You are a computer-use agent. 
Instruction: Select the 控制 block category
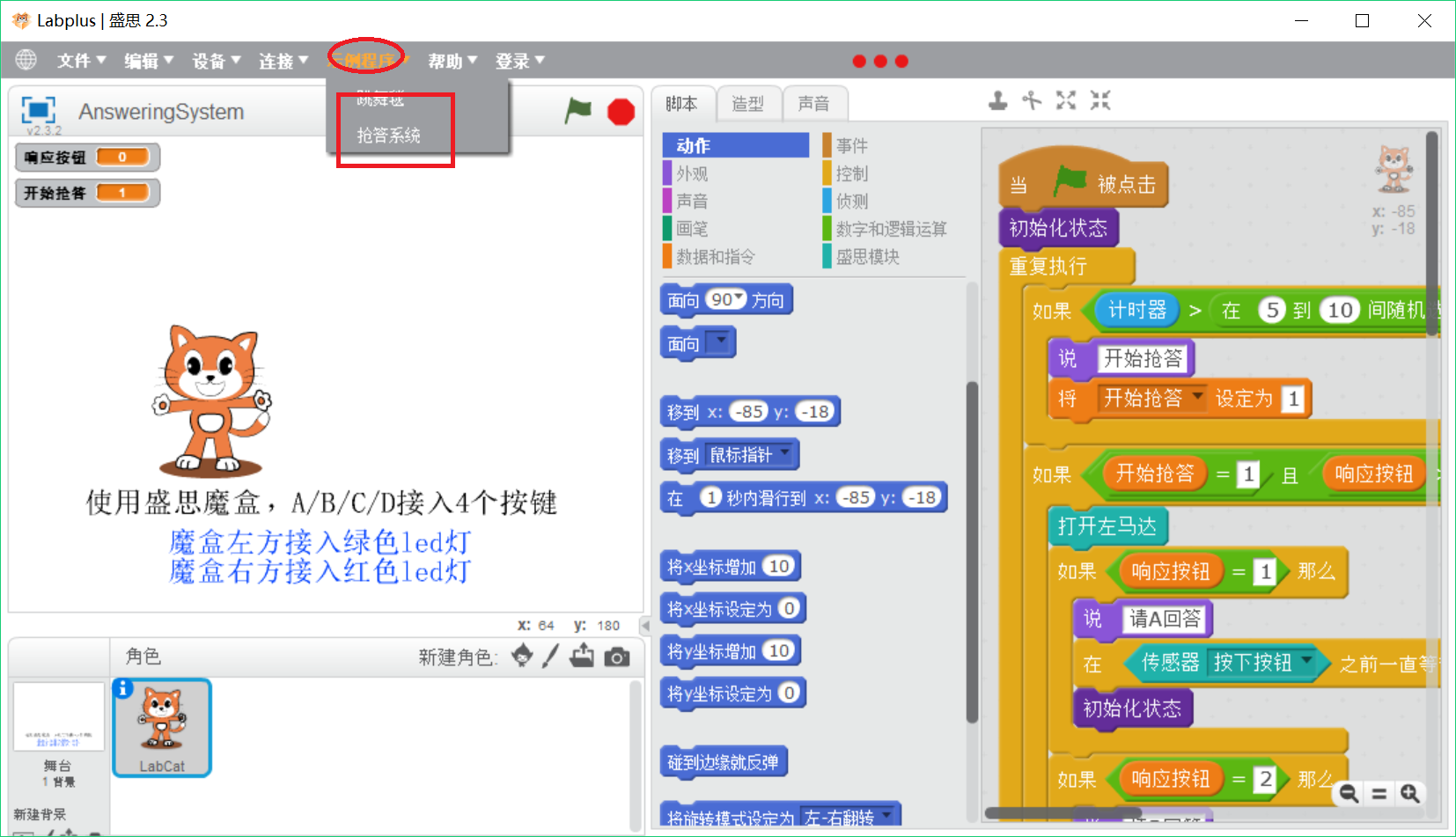tap(852, 174)
